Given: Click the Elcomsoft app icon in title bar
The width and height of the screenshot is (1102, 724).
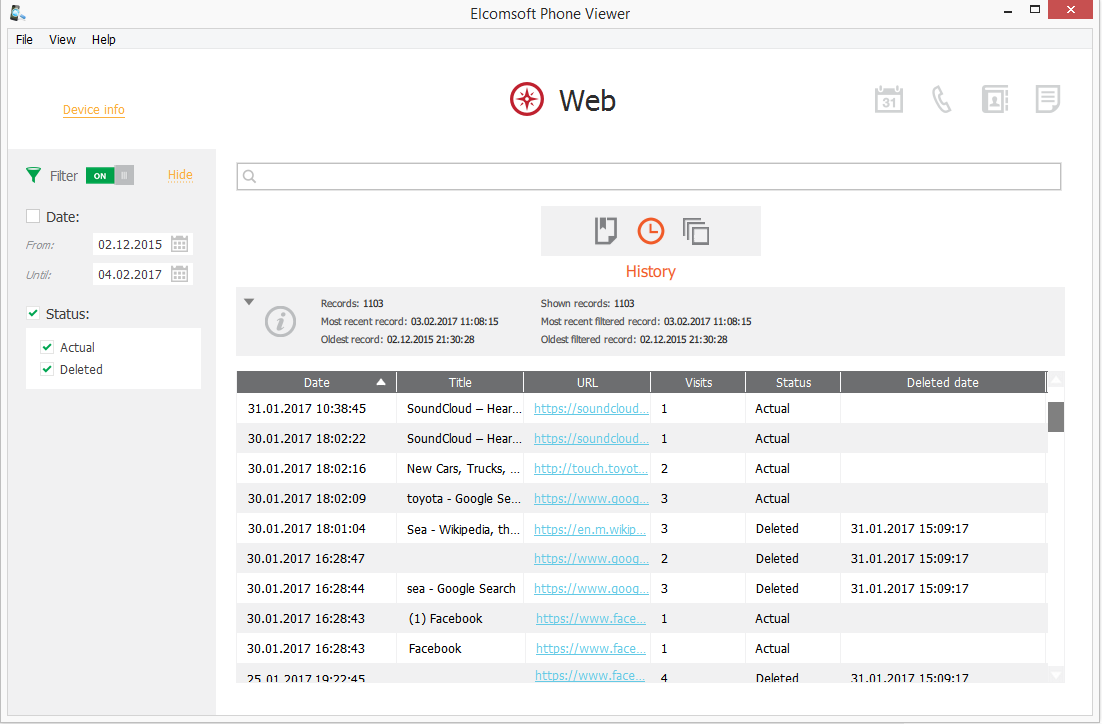Looking at the screenshot, I should pyautogui.click(x=18, y=13).
